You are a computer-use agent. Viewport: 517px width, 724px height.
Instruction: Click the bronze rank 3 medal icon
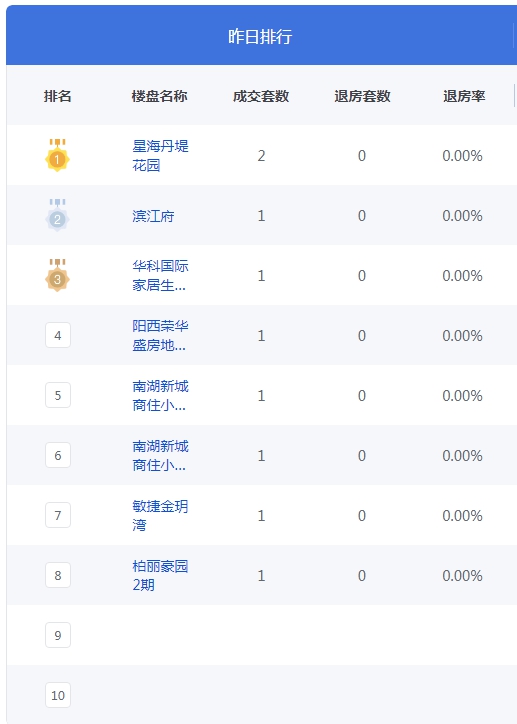[57, 275]
